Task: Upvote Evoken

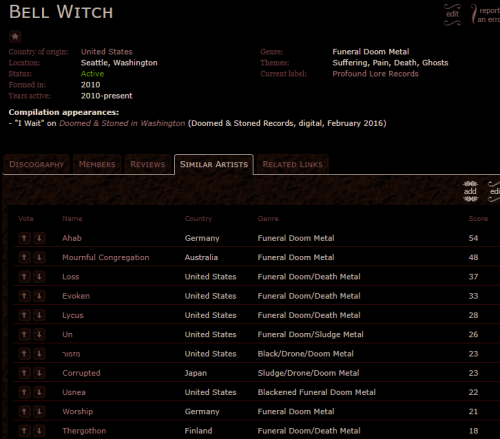Action: pos(24,296)
